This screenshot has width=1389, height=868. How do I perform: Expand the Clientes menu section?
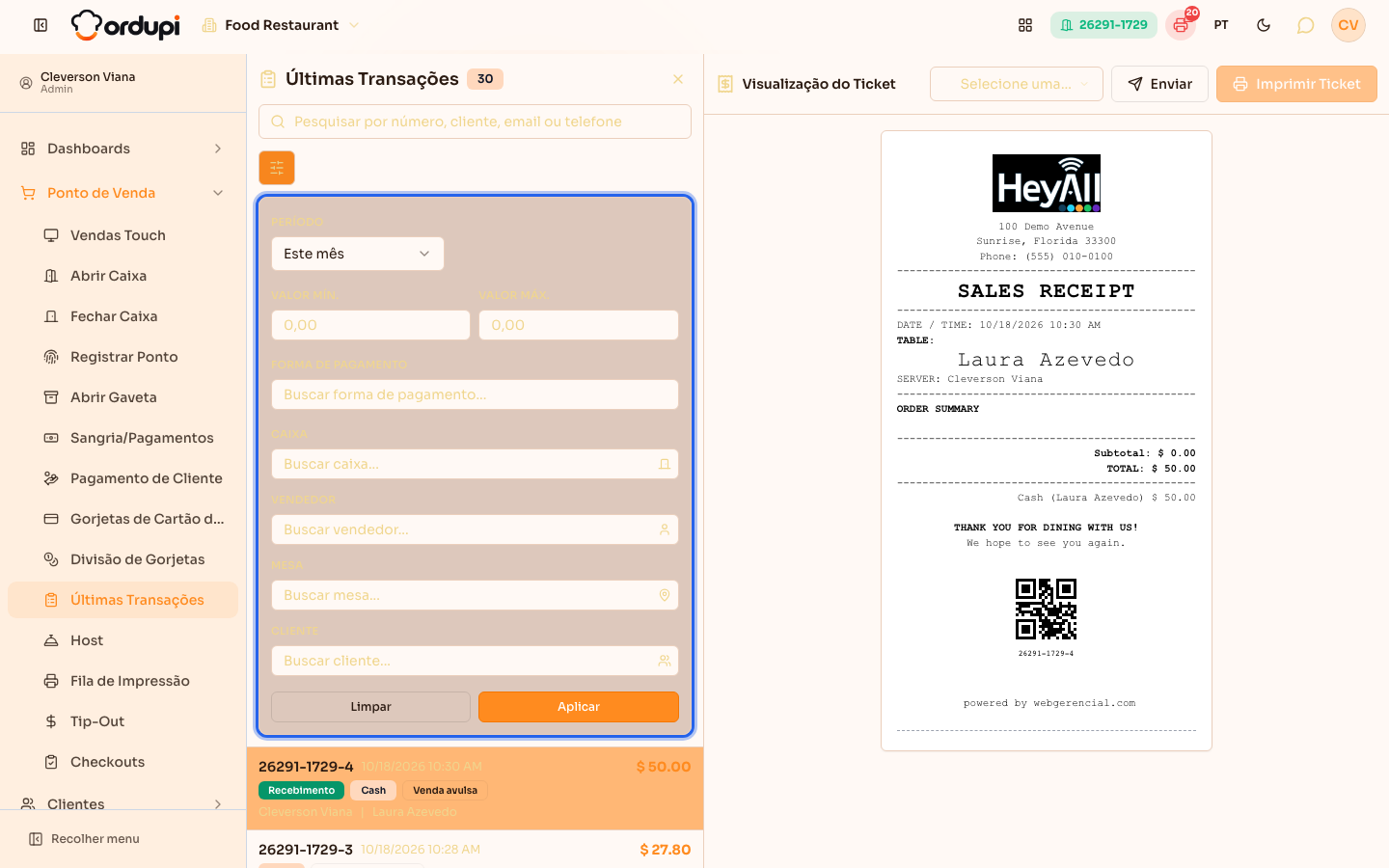[x=123, y=803]
